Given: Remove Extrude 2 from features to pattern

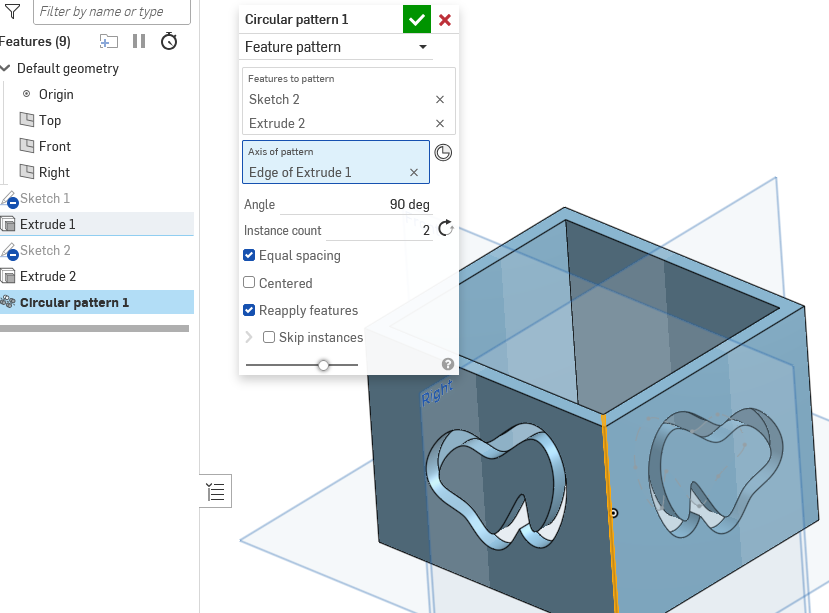Looking at the screenshot, I should tap(440, 123).
